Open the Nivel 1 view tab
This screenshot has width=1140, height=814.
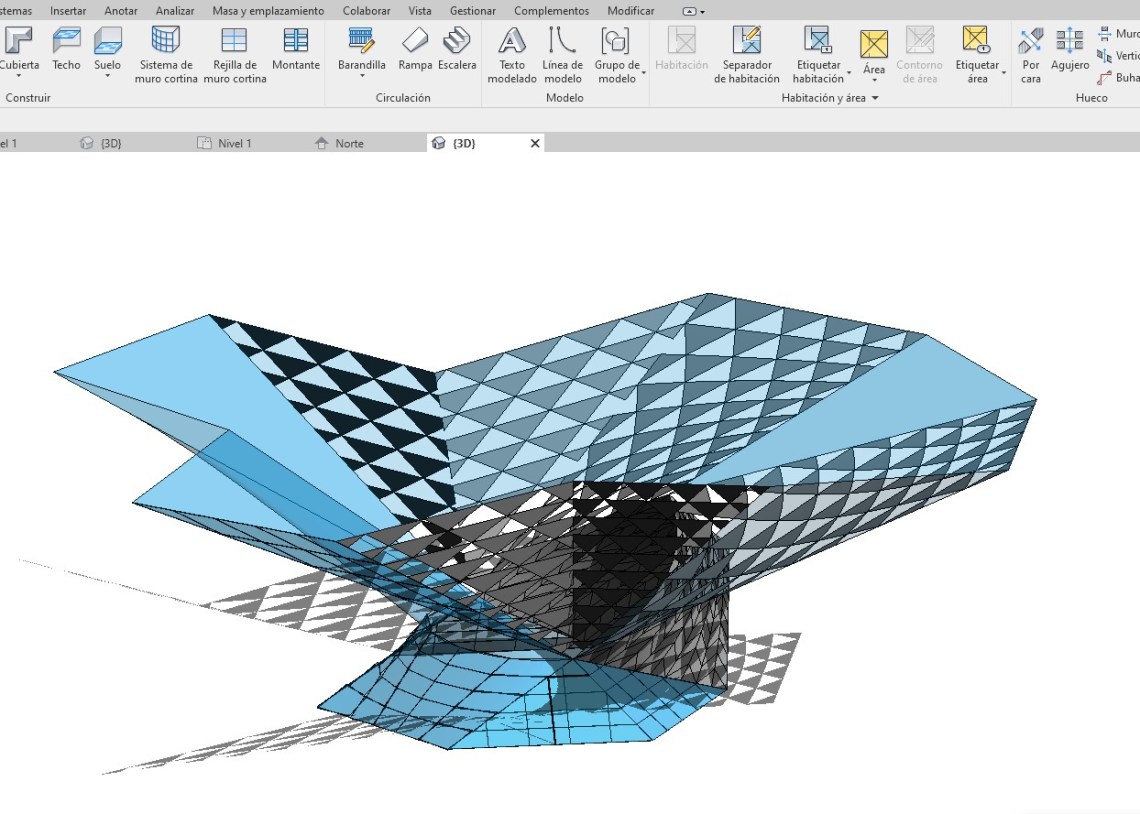[x=234, y=143]
